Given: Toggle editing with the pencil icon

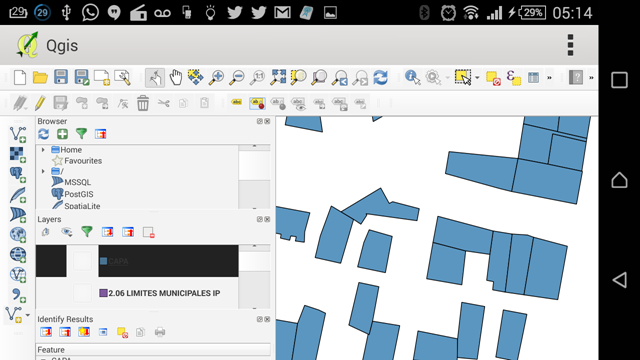Looking at the screenshot, I should [x=40, y=103].
